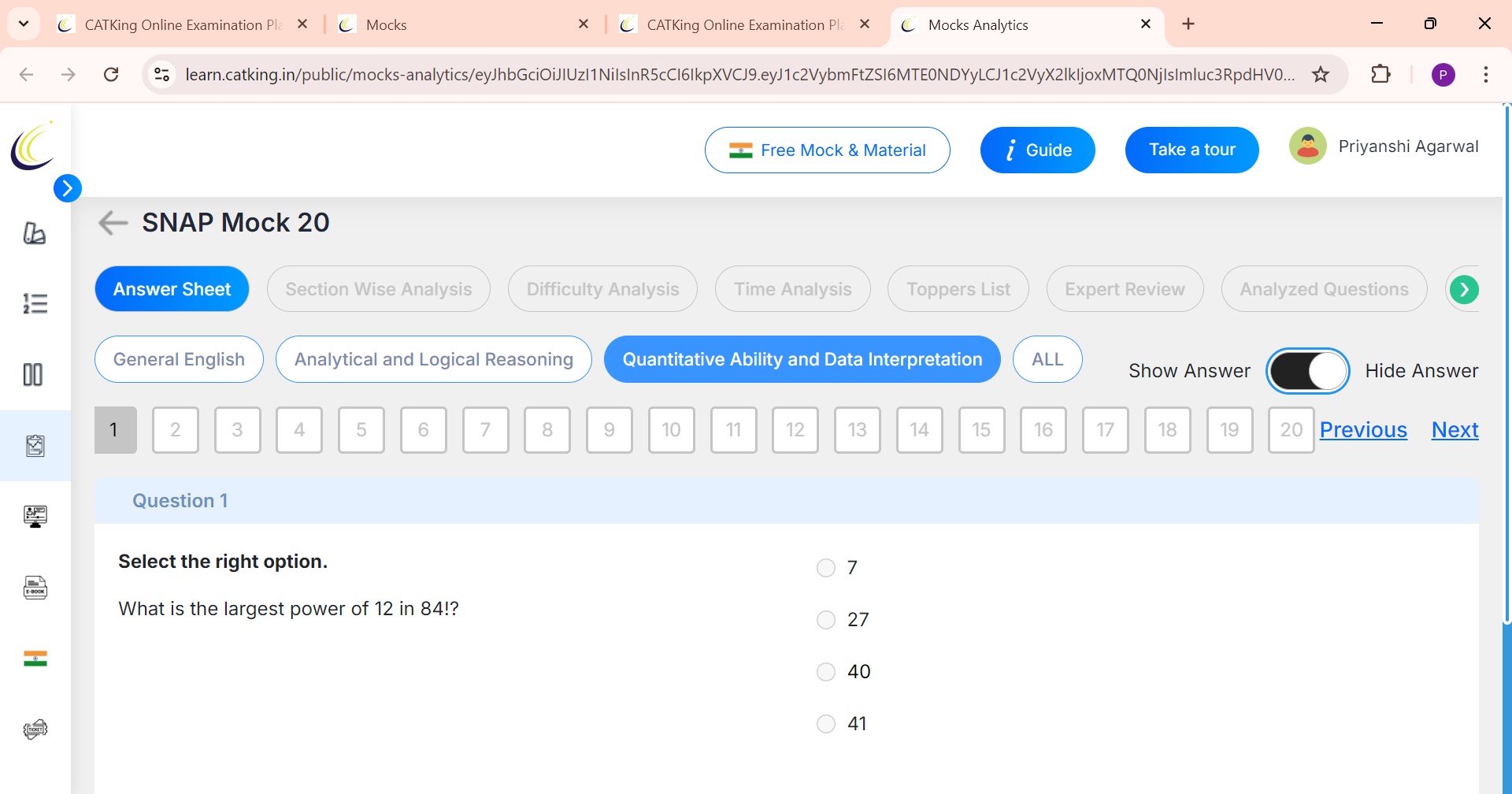
Task: Open Analyzed Questions tab
Action: [1325, 289]
